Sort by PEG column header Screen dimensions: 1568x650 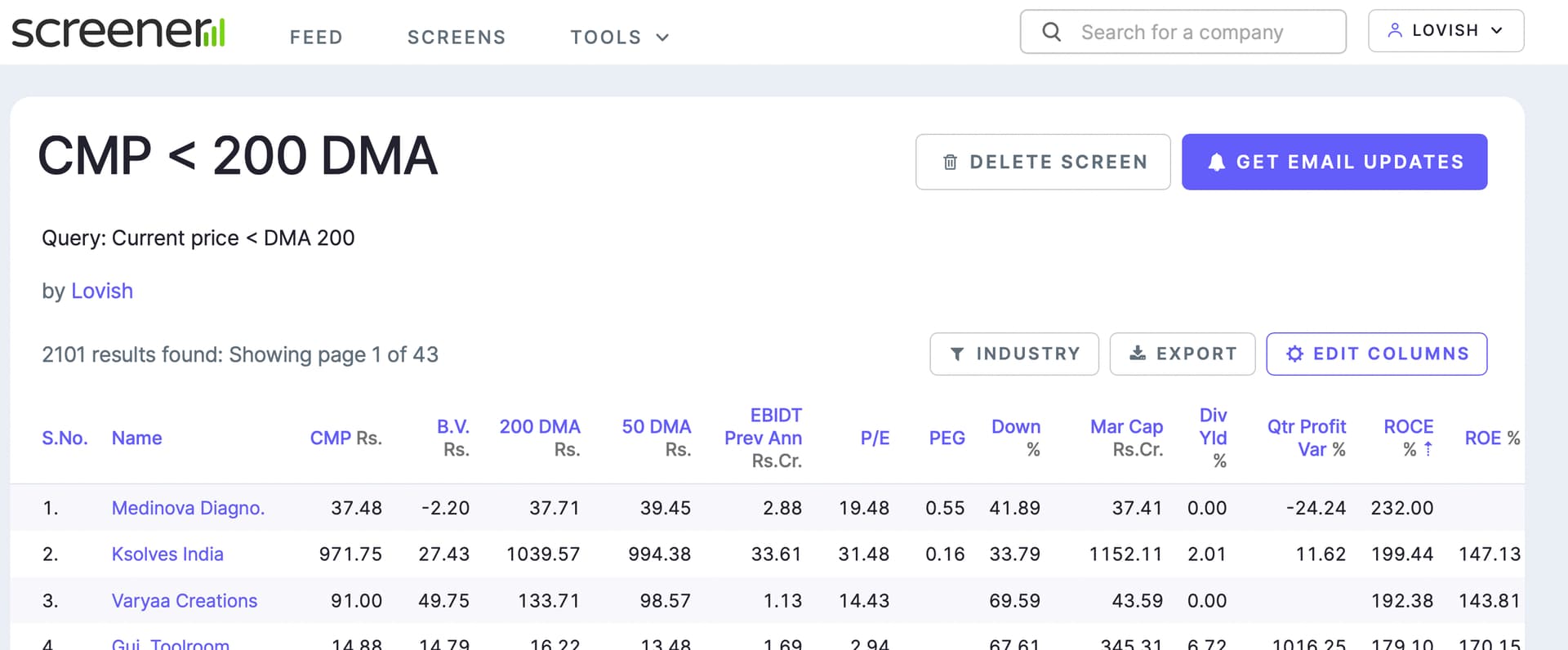947,439
